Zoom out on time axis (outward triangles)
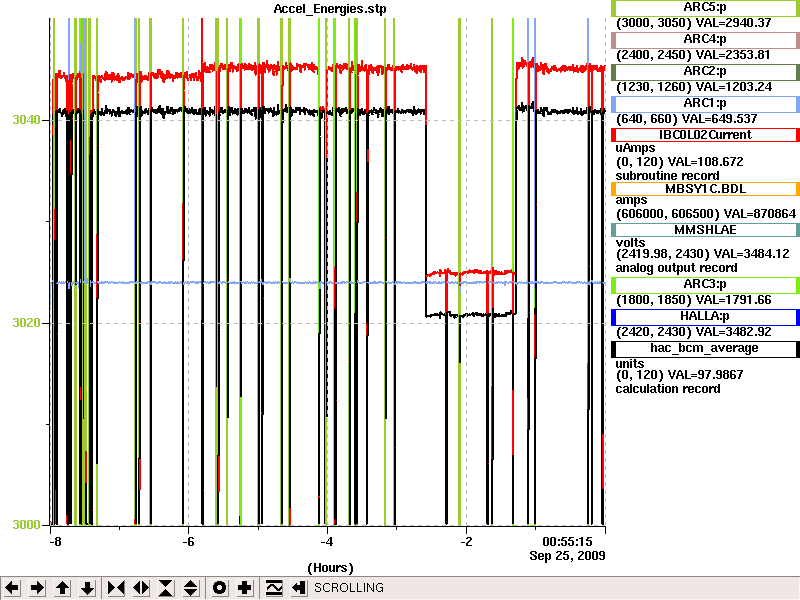This screenshot has width=800, height=600. point(141,588)
